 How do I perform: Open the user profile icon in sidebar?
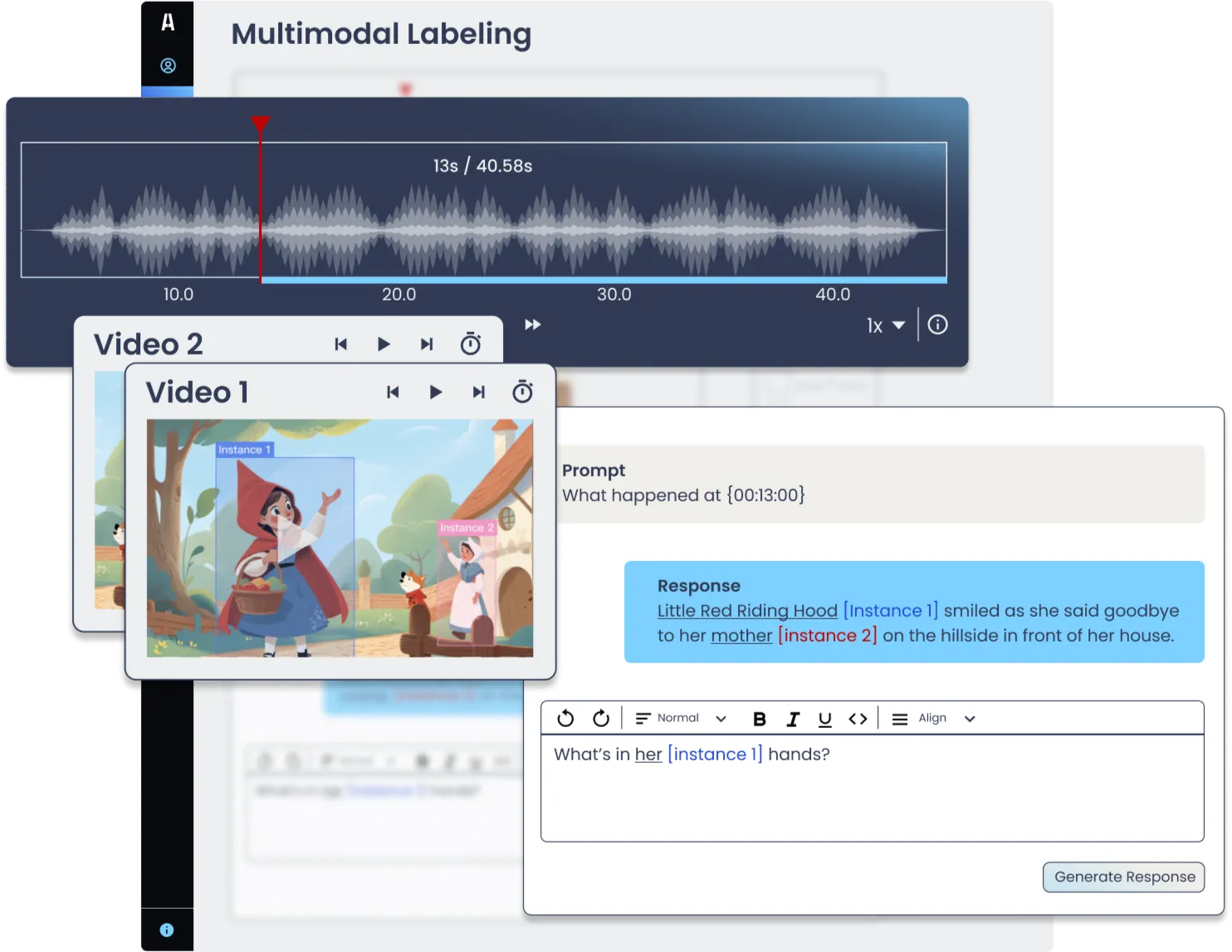168,66
